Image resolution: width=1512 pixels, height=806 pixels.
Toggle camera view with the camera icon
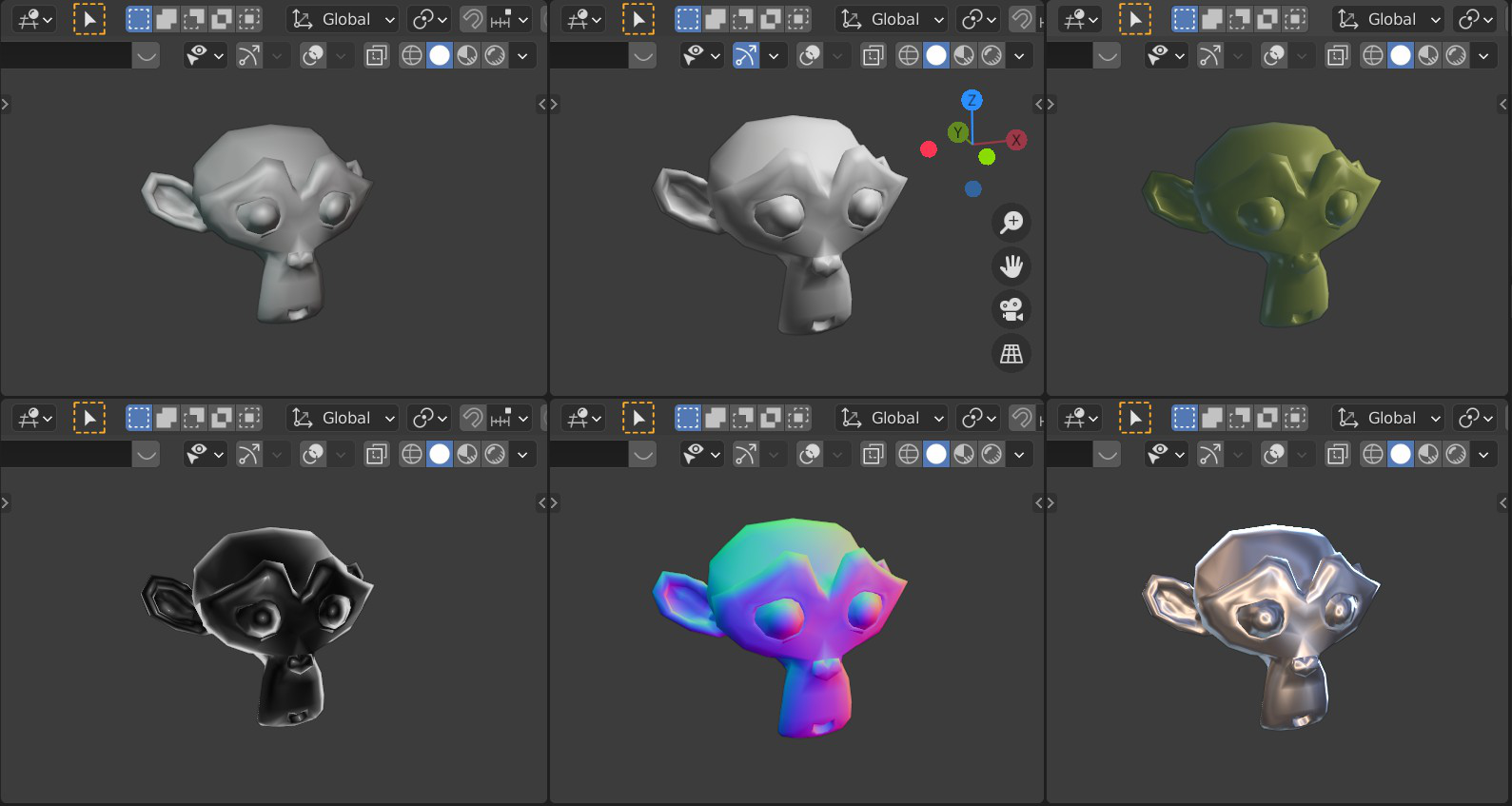pyautogui.click(x=1011, y=309)
